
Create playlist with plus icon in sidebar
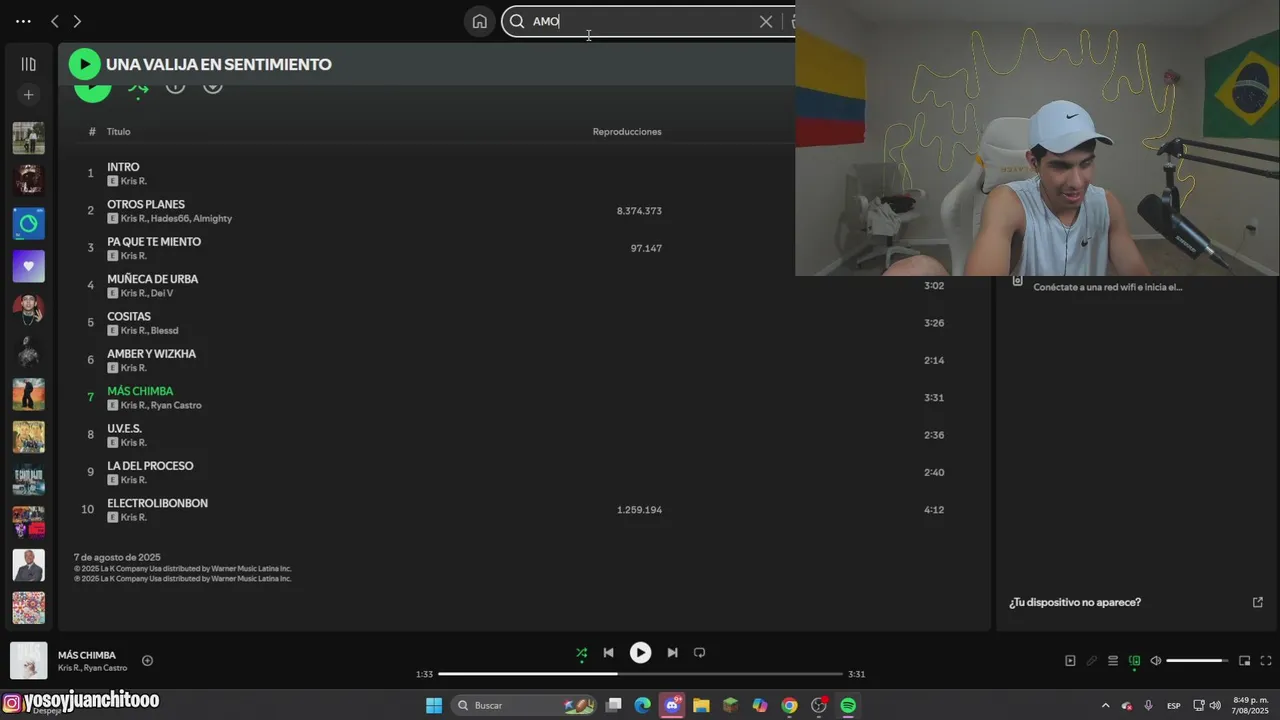click(x=28, y=95)
